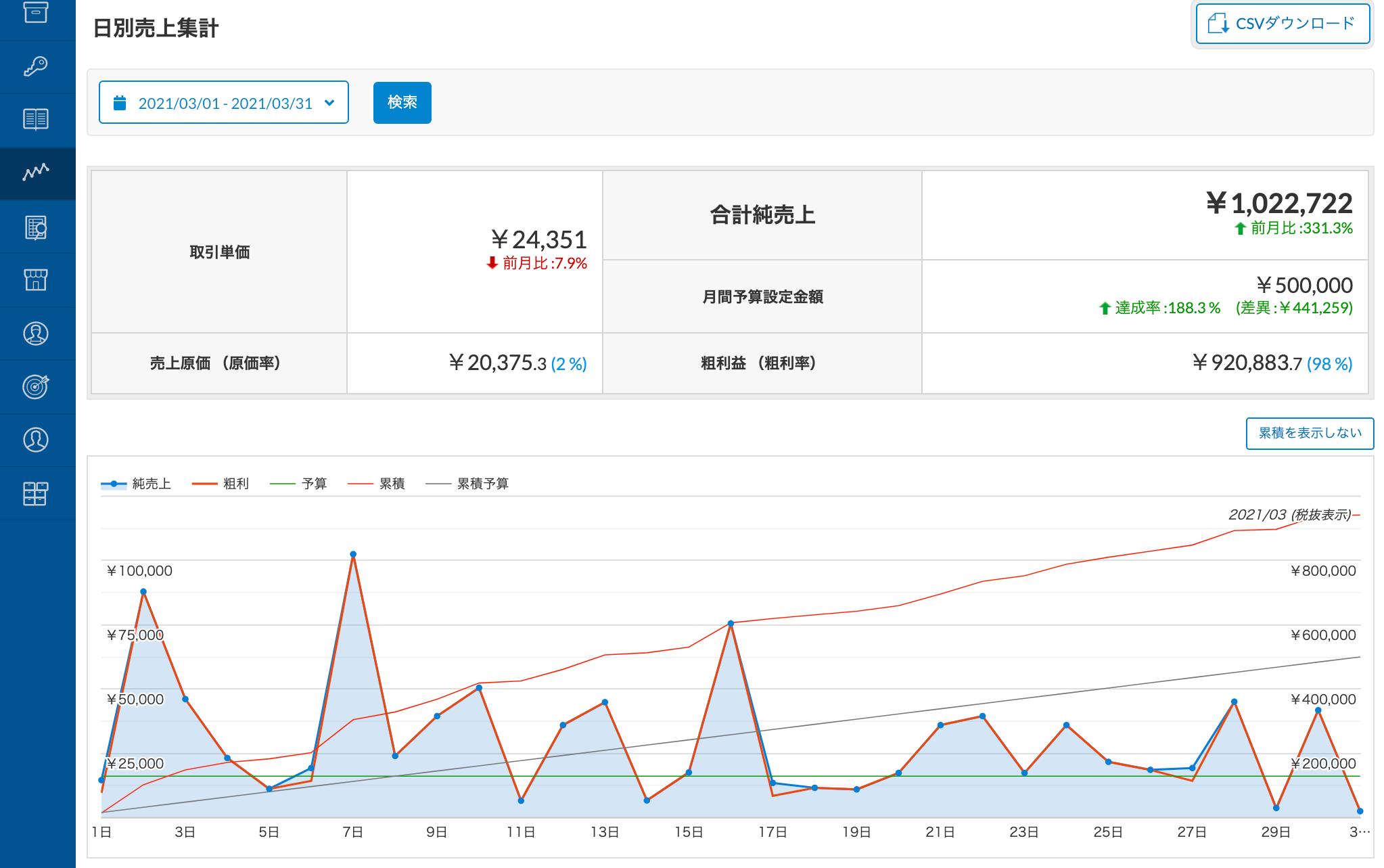Click the 前月比:7.9% decrease indicator
The width and height of the screenshot is (1384, 868).
tap(536, 263)
